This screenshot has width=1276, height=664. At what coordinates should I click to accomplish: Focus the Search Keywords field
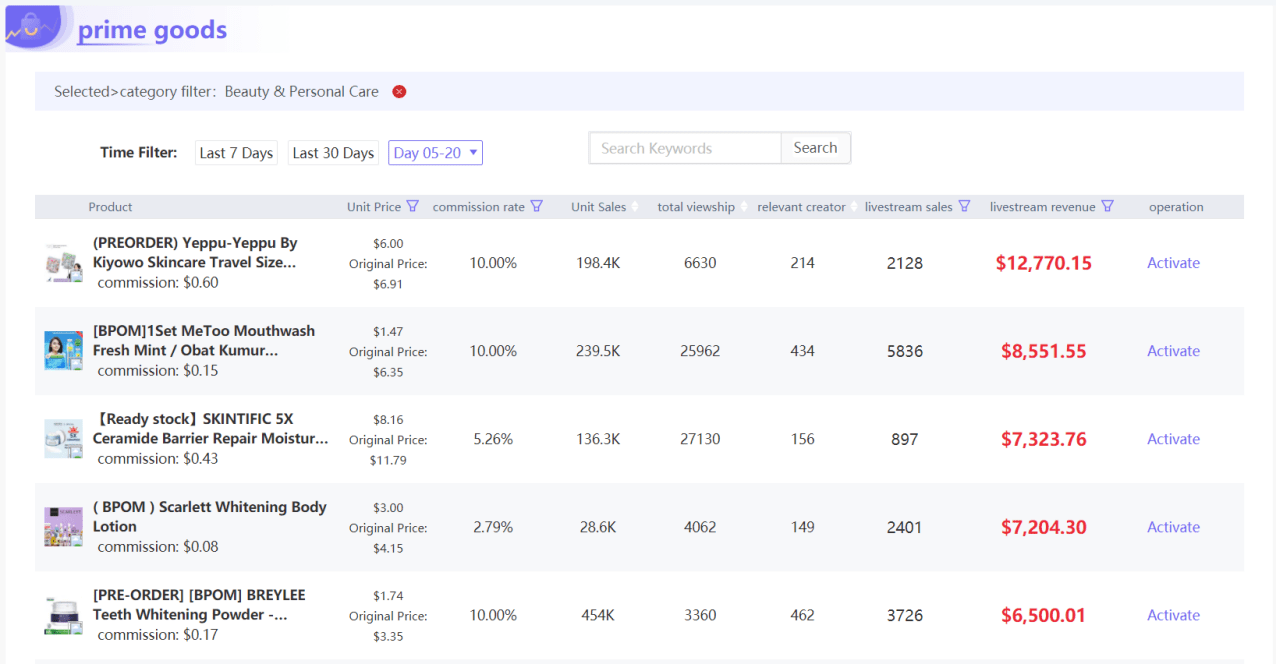685,148
